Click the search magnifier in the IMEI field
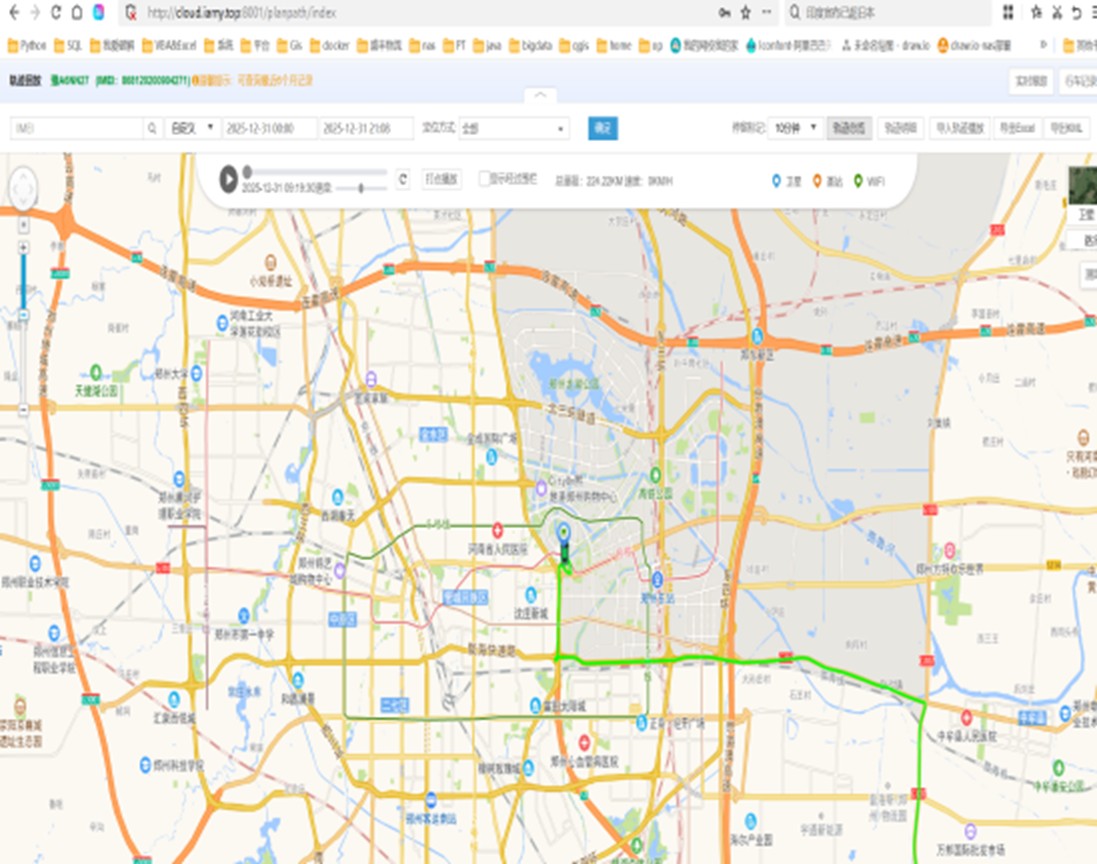The height and width of the screenshot is (864, 1097). pos(152,128)
